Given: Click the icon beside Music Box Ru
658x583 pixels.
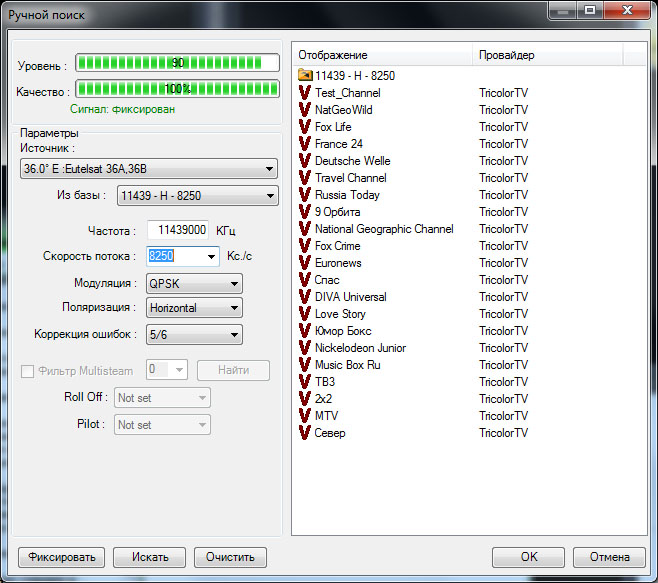Looking at the screenshot, I should (305, 365).
